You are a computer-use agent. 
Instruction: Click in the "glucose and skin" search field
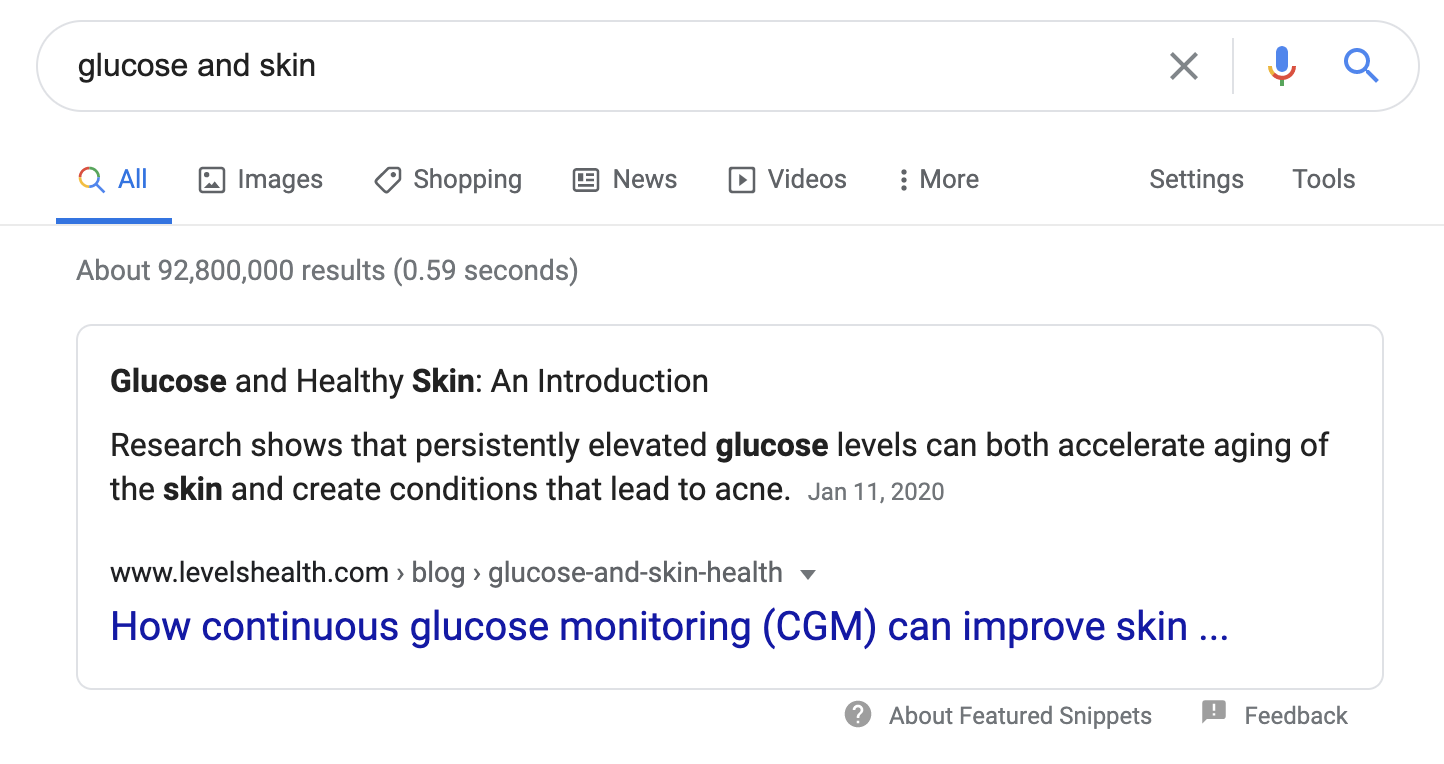click(600, 66)
